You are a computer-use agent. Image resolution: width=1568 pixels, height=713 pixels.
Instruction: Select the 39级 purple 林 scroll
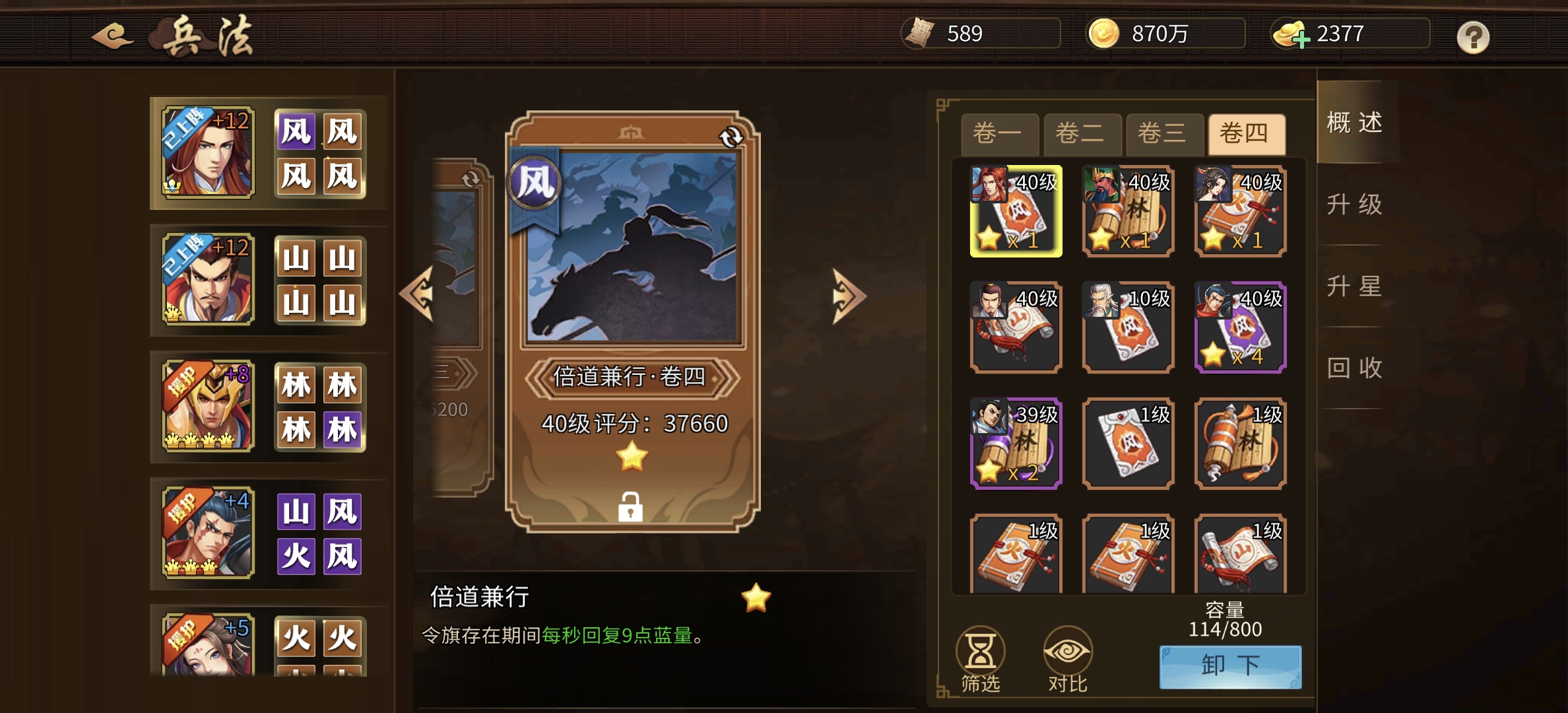tap(1016, 443)
